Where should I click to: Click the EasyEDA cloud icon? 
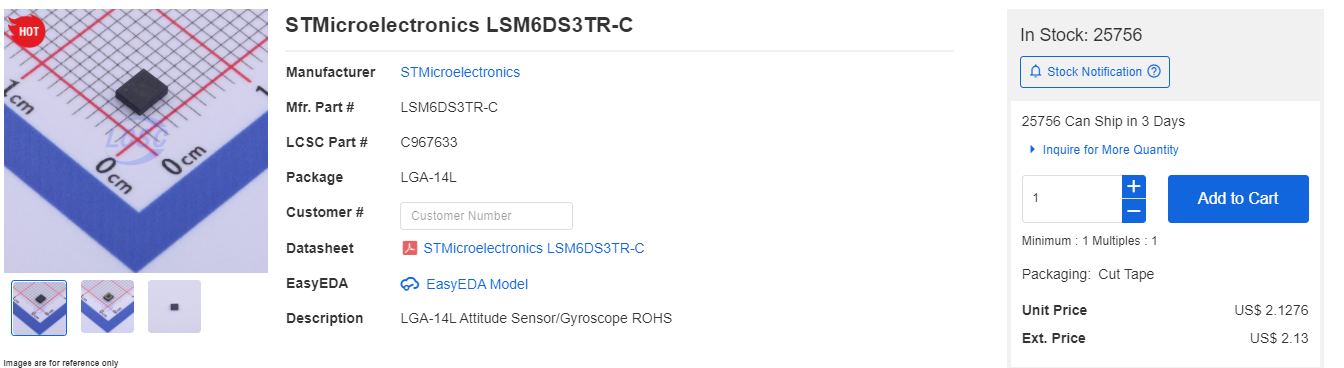tap(409, 284)
